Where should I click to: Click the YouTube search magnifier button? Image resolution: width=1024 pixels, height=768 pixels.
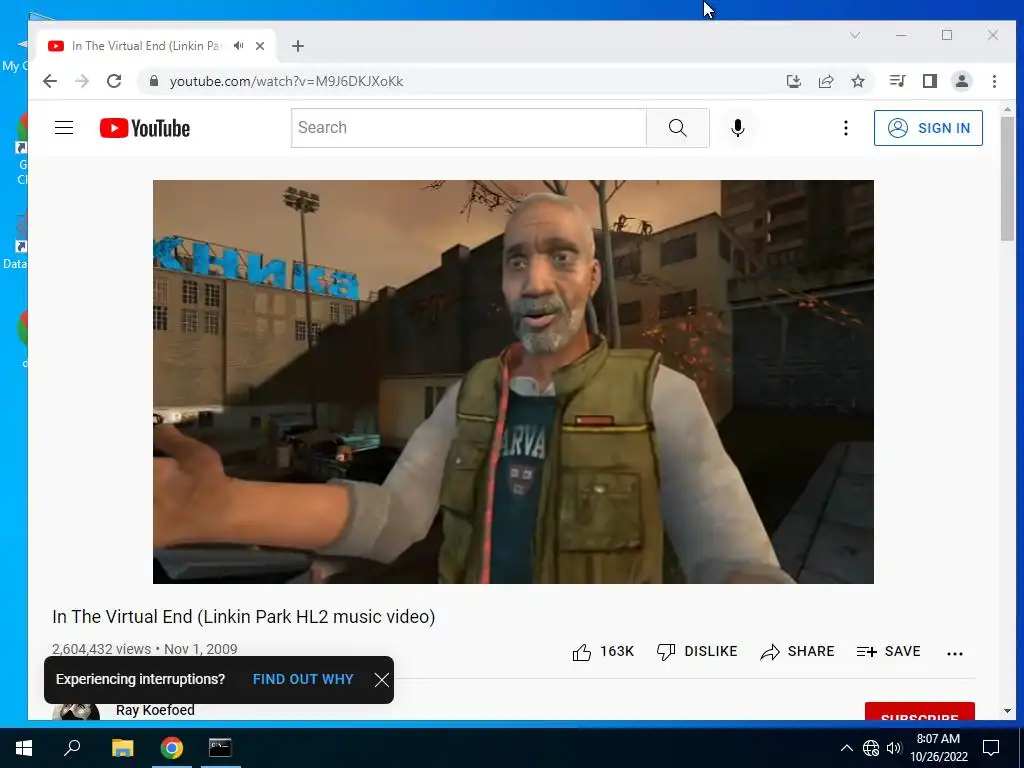click(x=677, y=128)
